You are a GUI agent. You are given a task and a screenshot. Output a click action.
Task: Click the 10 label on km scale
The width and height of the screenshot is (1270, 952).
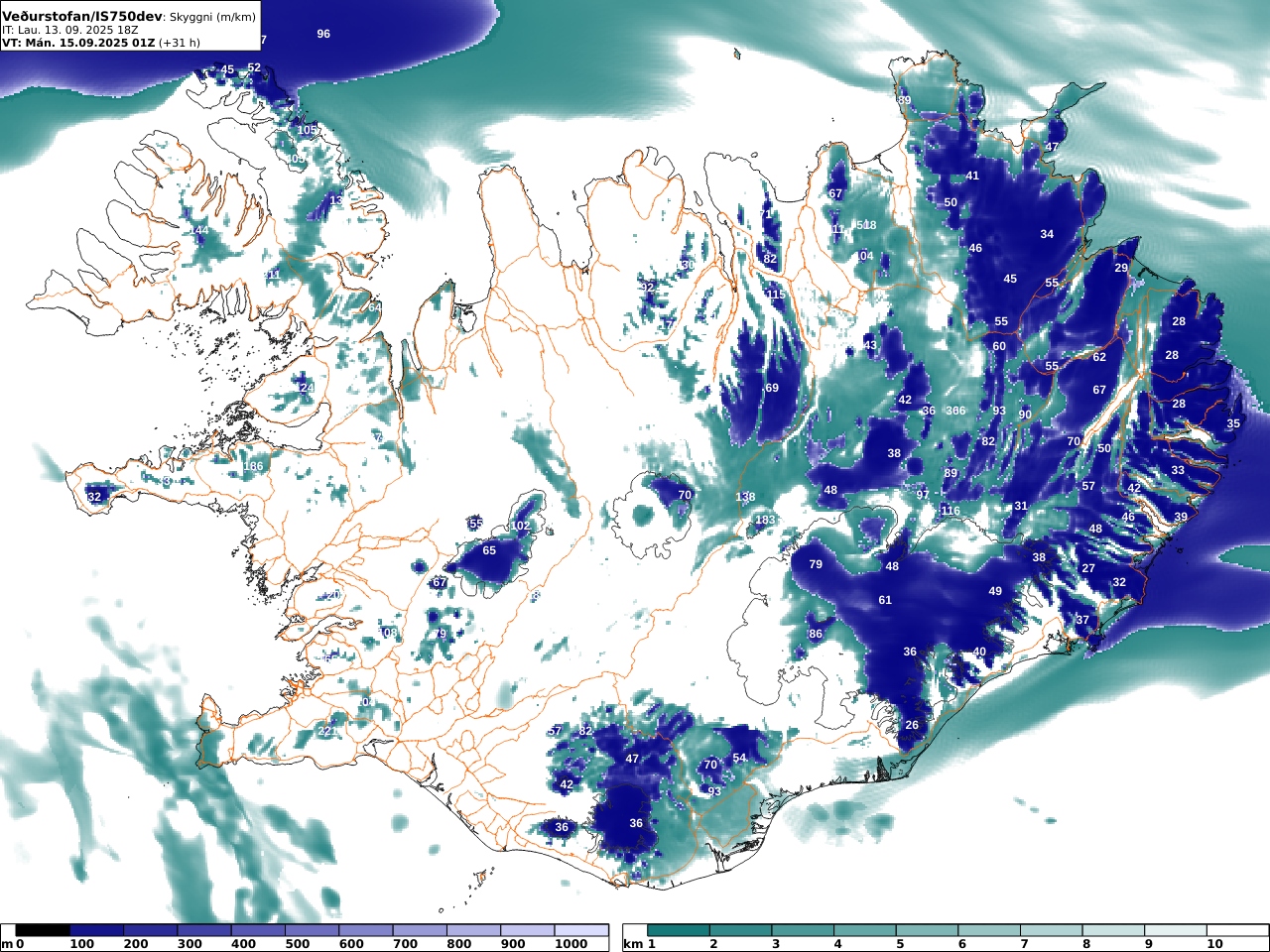click(x=1214, y=944)
